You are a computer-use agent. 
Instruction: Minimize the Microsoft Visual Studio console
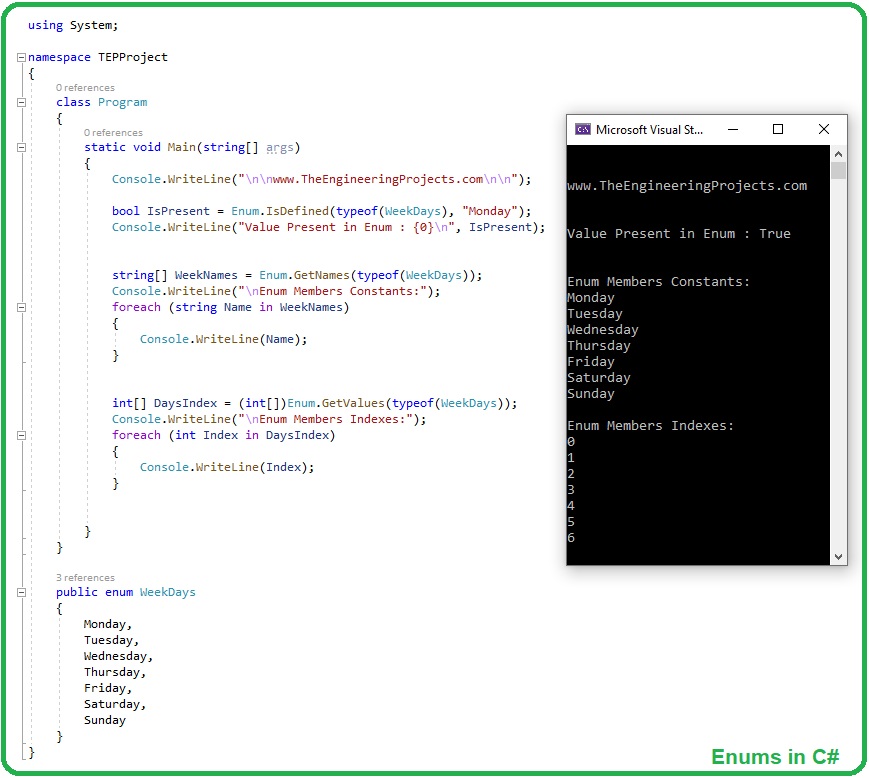coord(733,130)
